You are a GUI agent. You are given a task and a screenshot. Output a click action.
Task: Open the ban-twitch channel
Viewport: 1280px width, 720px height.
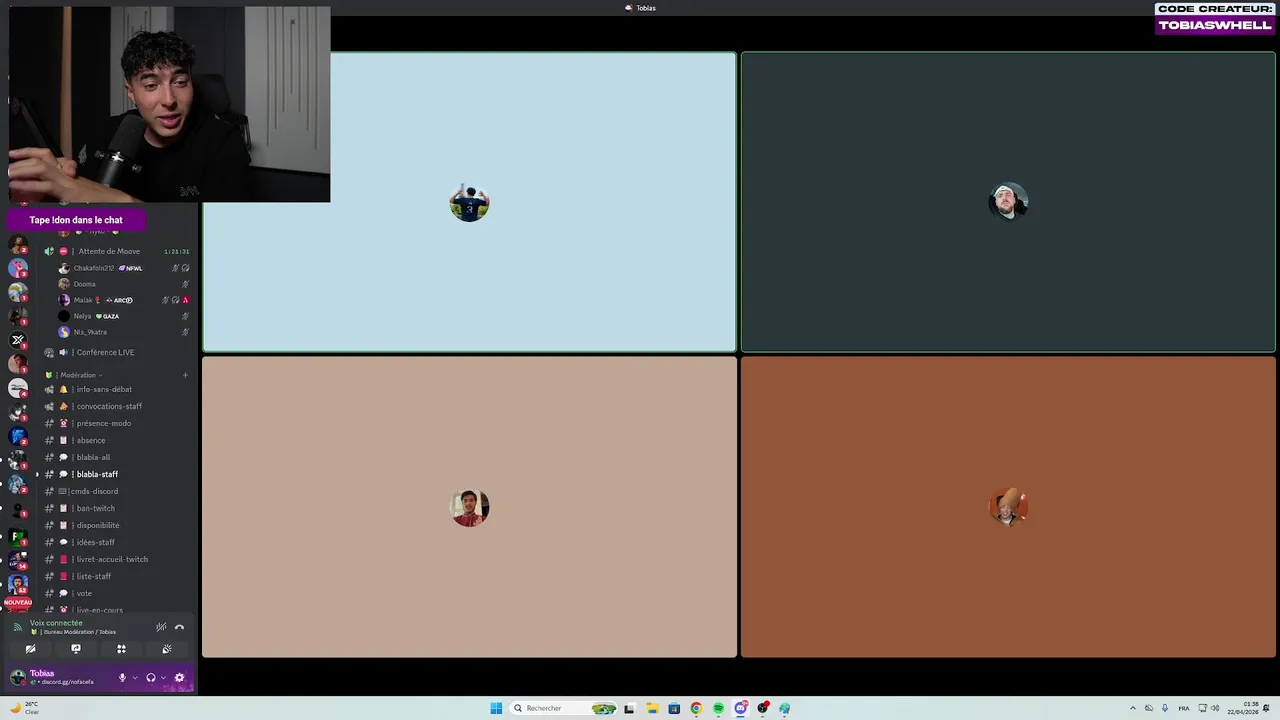coord(116,508)
